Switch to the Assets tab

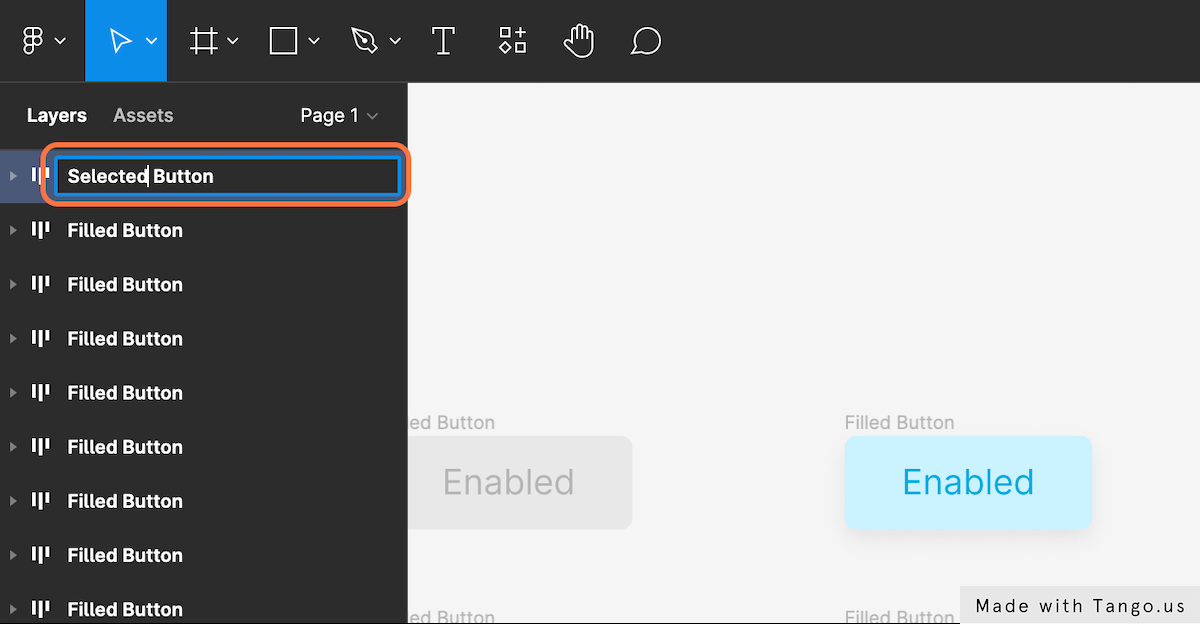143,116
